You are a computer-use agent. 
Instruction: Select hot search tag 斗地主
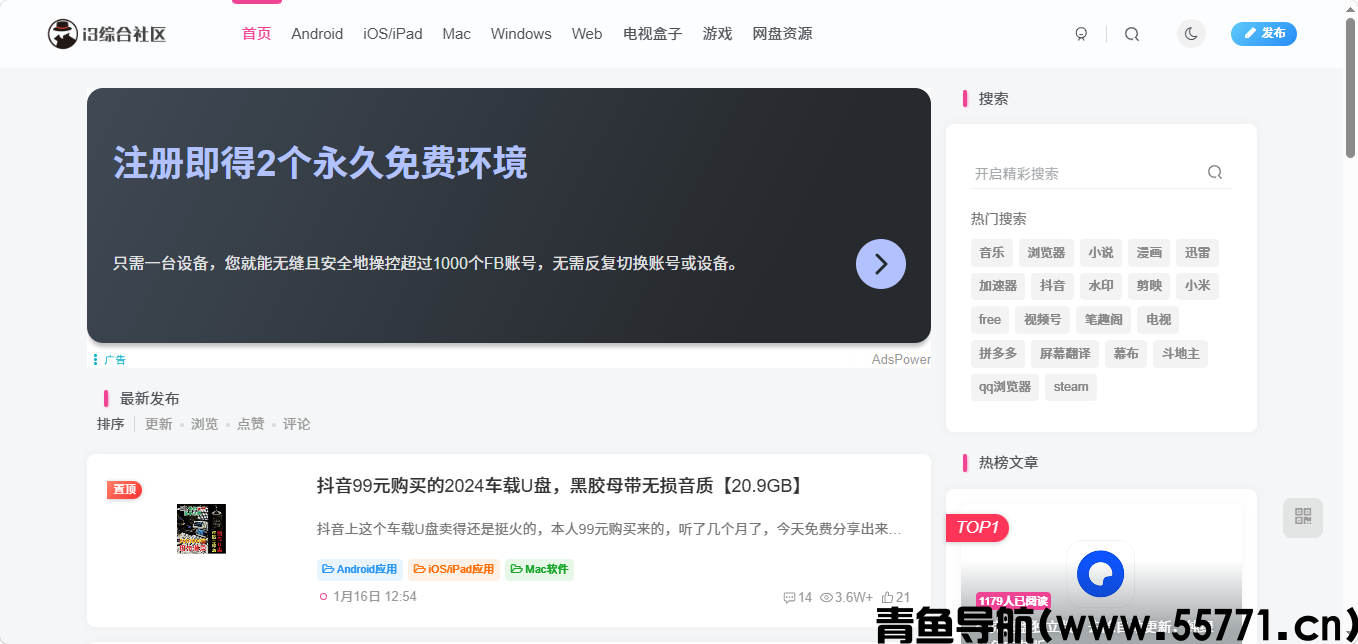click(x=1180, y=354)
